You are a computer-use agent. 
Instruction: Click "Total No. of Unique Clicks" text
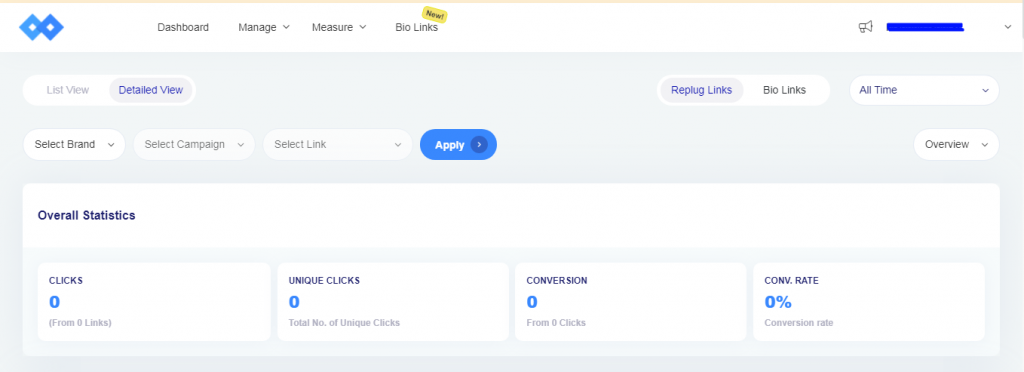(x=344, y=322)
